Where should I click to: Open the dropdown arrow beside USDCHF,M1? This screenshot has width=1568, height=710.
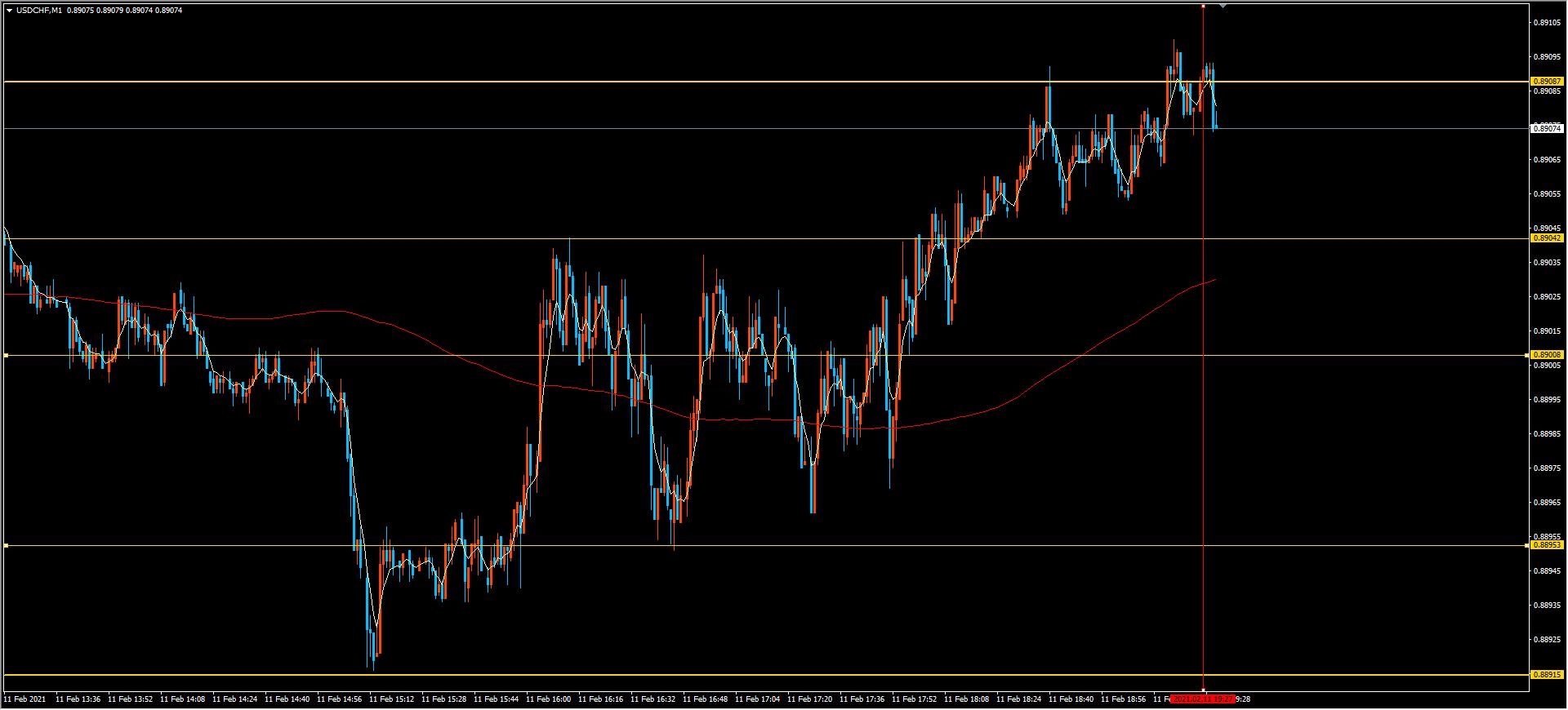click(9, 11)
